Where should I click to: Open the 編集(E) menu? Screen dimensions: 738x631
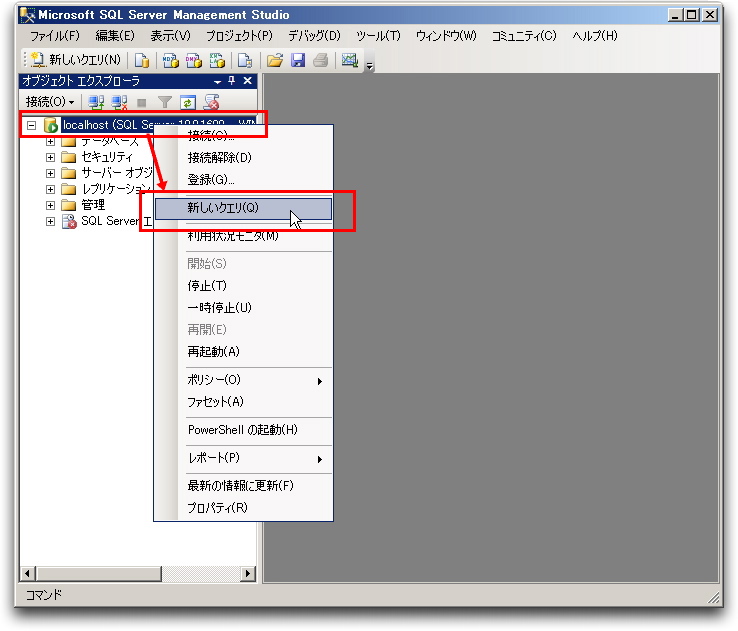pos(115,36)
